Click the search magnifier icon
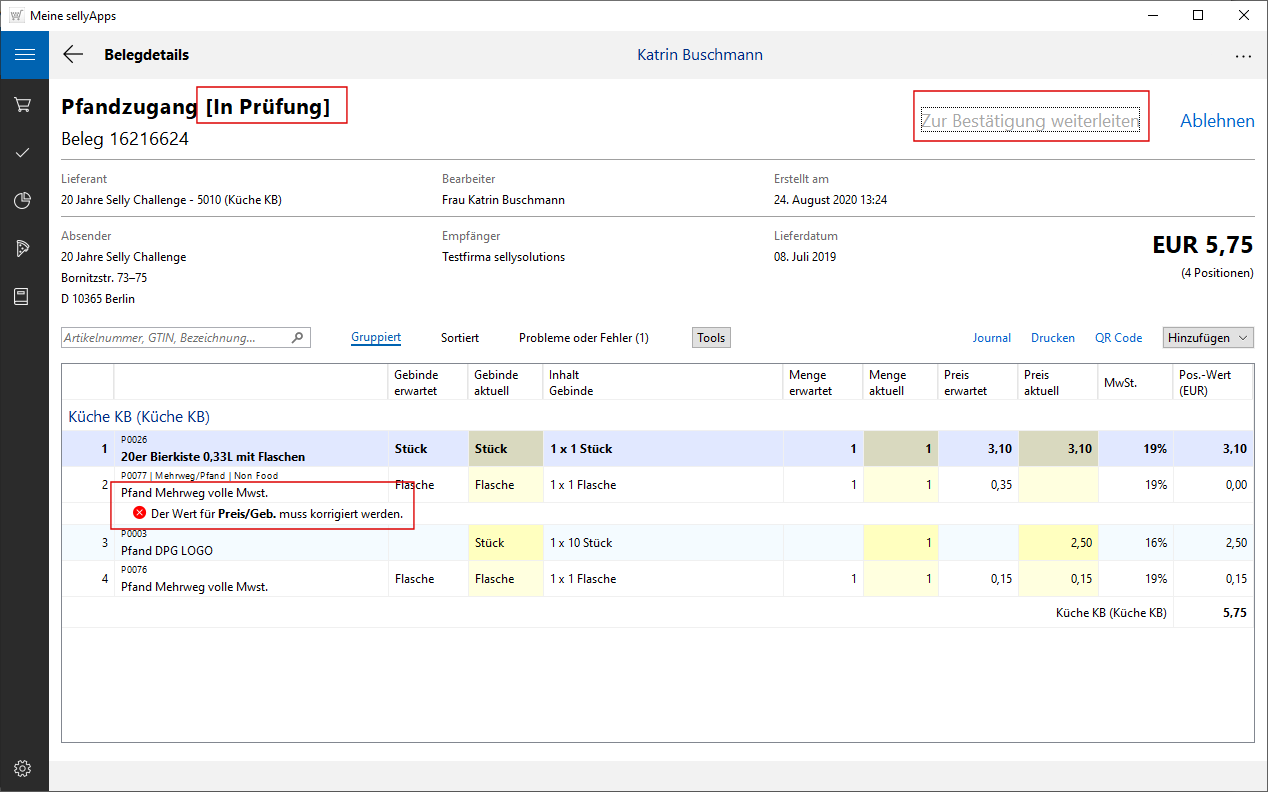This screenshot has height=792, width=1268. click(x=297, y=338)
